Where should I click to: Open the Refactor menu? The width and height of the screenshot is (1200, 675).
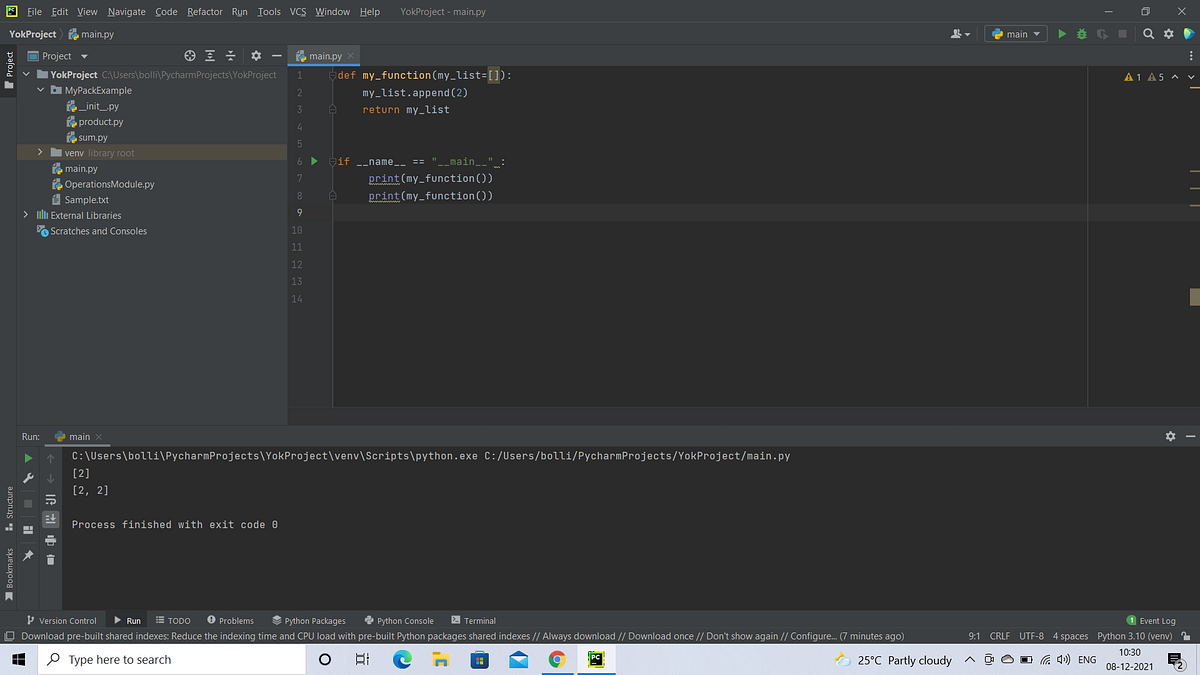click(x=205, y=11)
